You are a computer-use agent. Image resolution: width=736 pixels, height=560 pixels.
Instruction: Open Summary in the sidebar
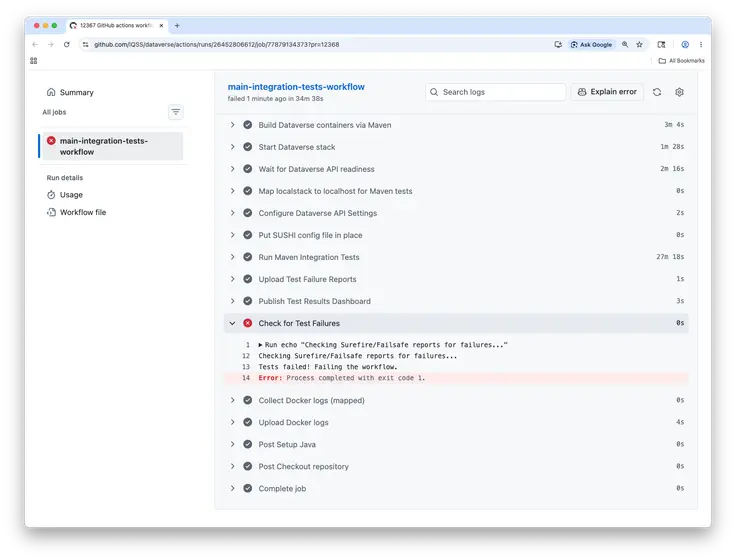click(70, 92)
